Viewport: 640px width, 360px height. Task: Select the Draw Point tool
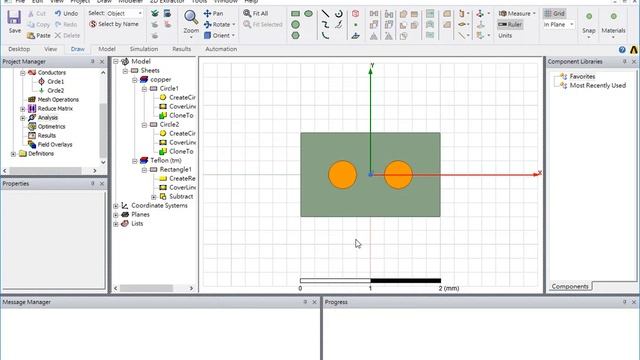(356, 25)
